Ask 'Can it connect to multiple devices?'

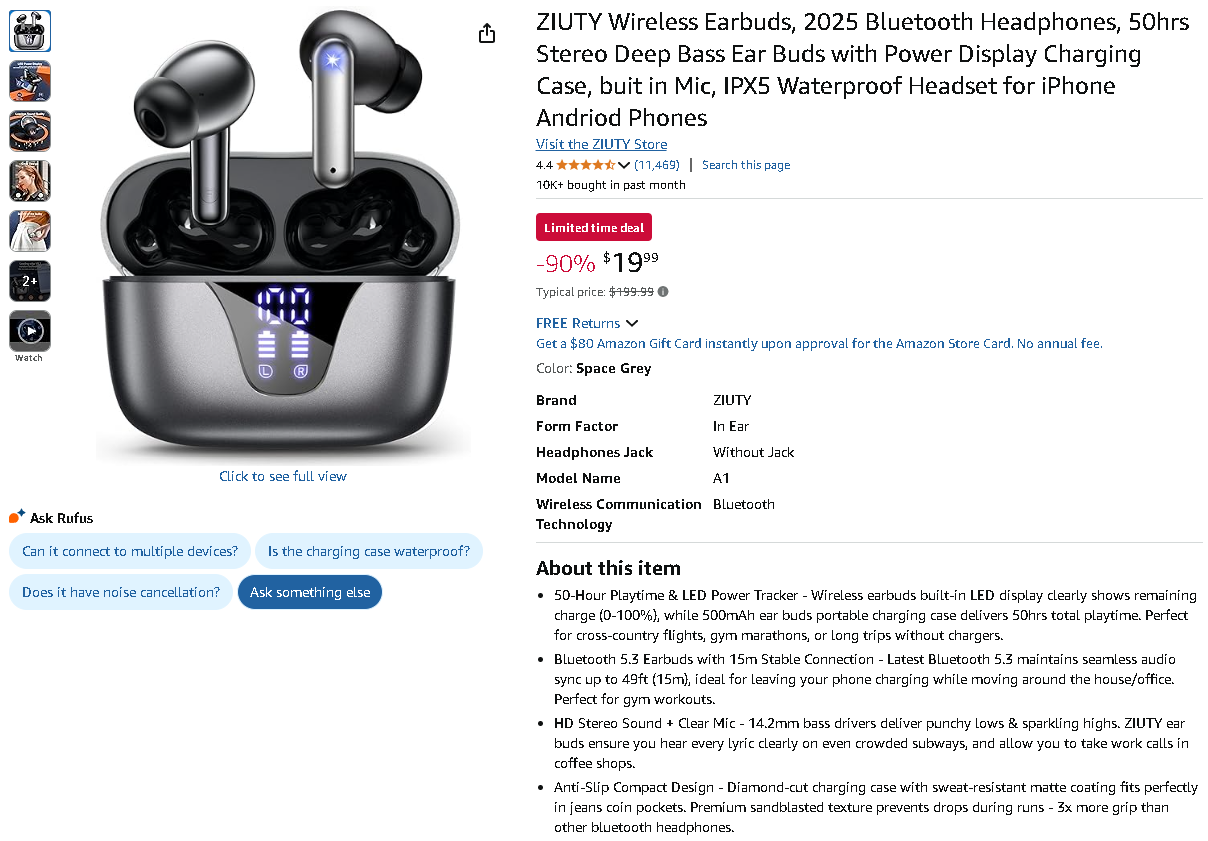click(130, 551)
